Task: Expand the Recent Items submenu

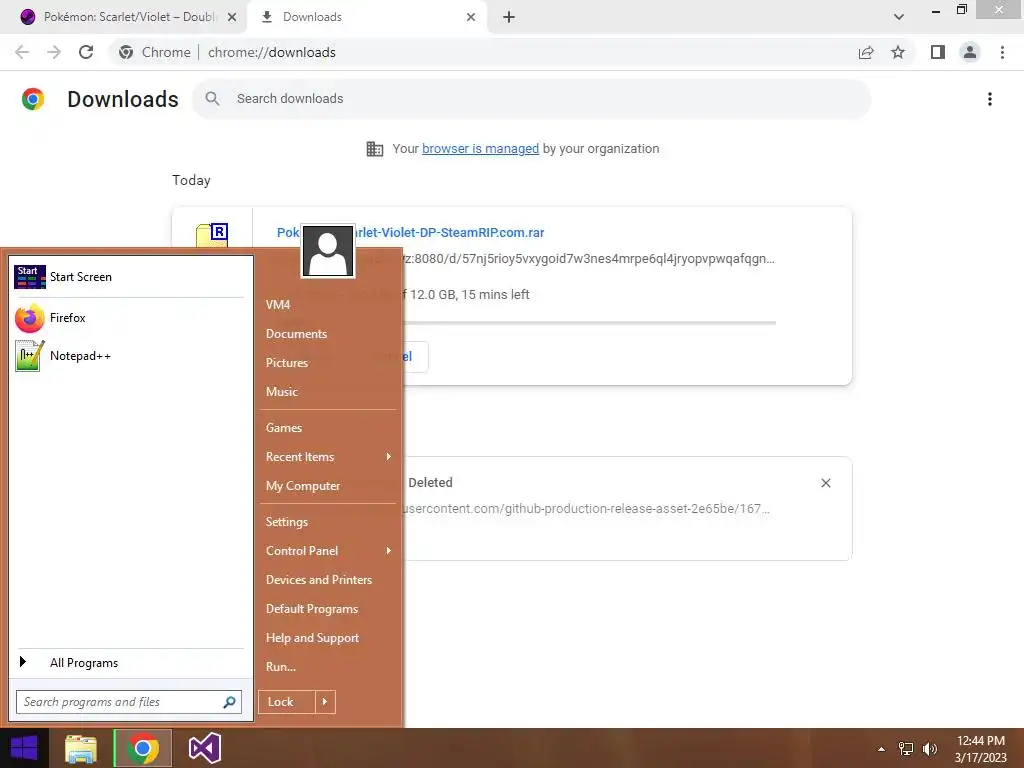Action: pos(328,456)
